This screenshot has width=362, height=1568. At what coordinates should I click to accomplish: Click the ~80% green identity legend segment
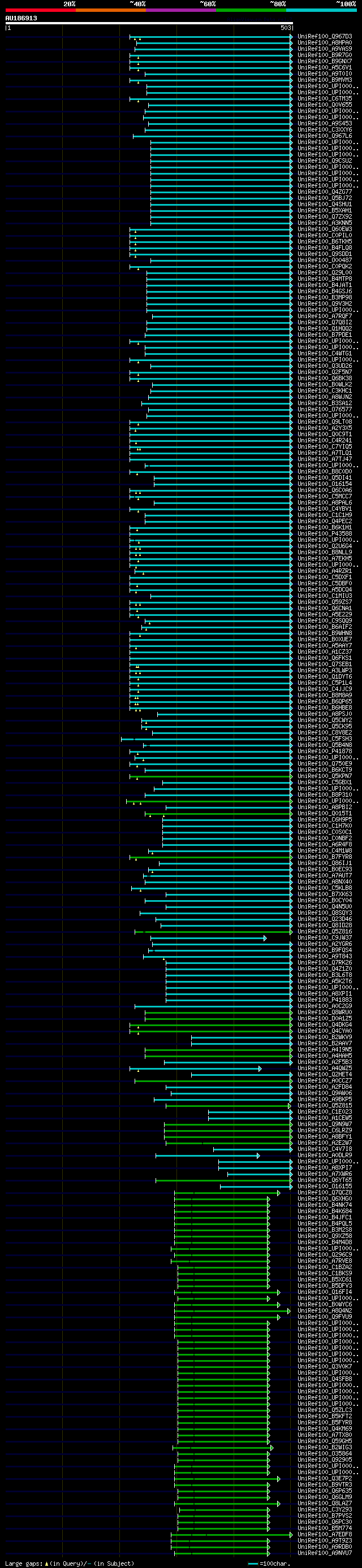251,10
